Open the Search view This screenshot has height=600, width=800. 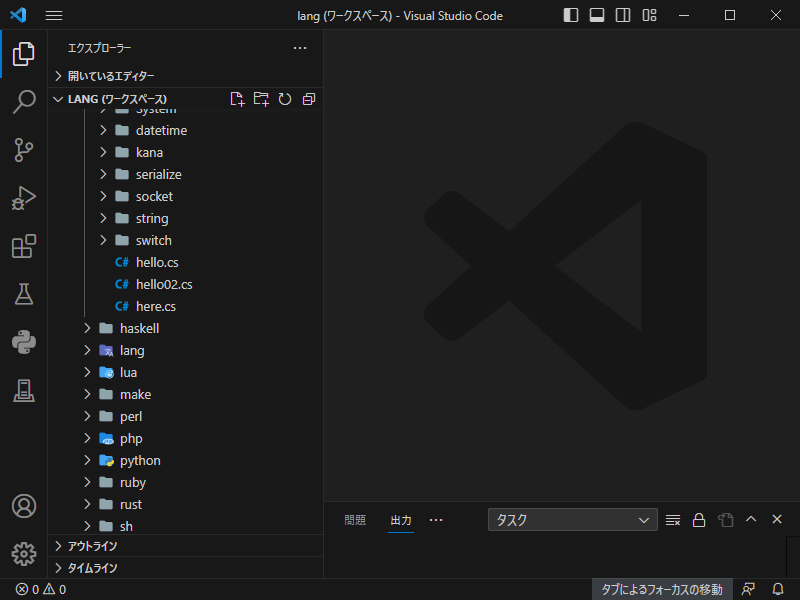coord(23,102)
